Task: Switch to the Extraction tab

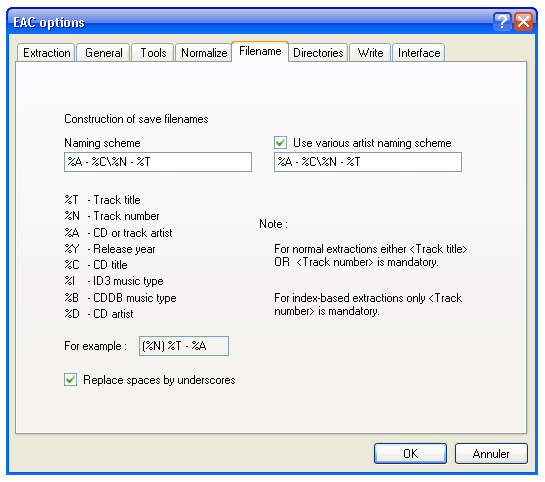Action: click(46, 52)
